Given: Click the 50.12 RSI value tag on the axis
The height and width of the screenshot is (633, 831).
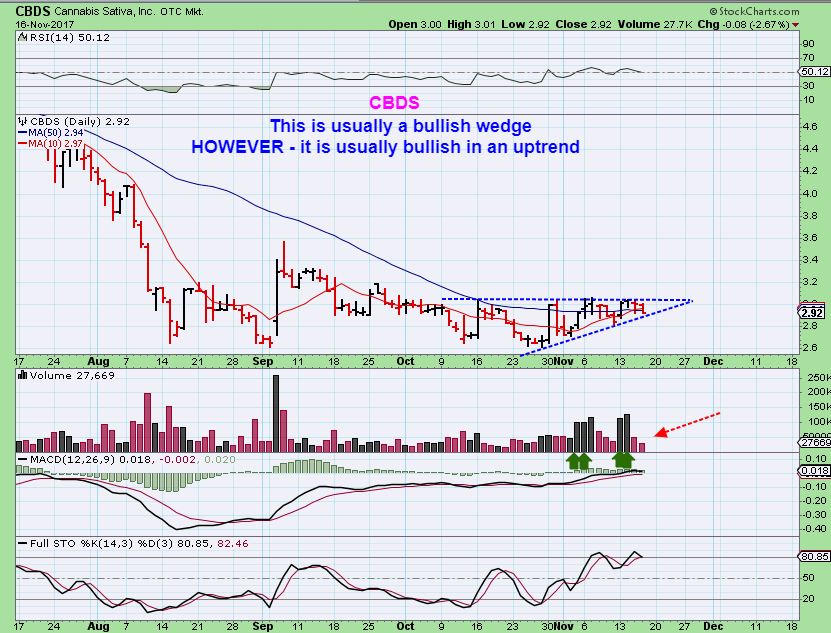Looking at the screenshot, I should click(815, 72).
